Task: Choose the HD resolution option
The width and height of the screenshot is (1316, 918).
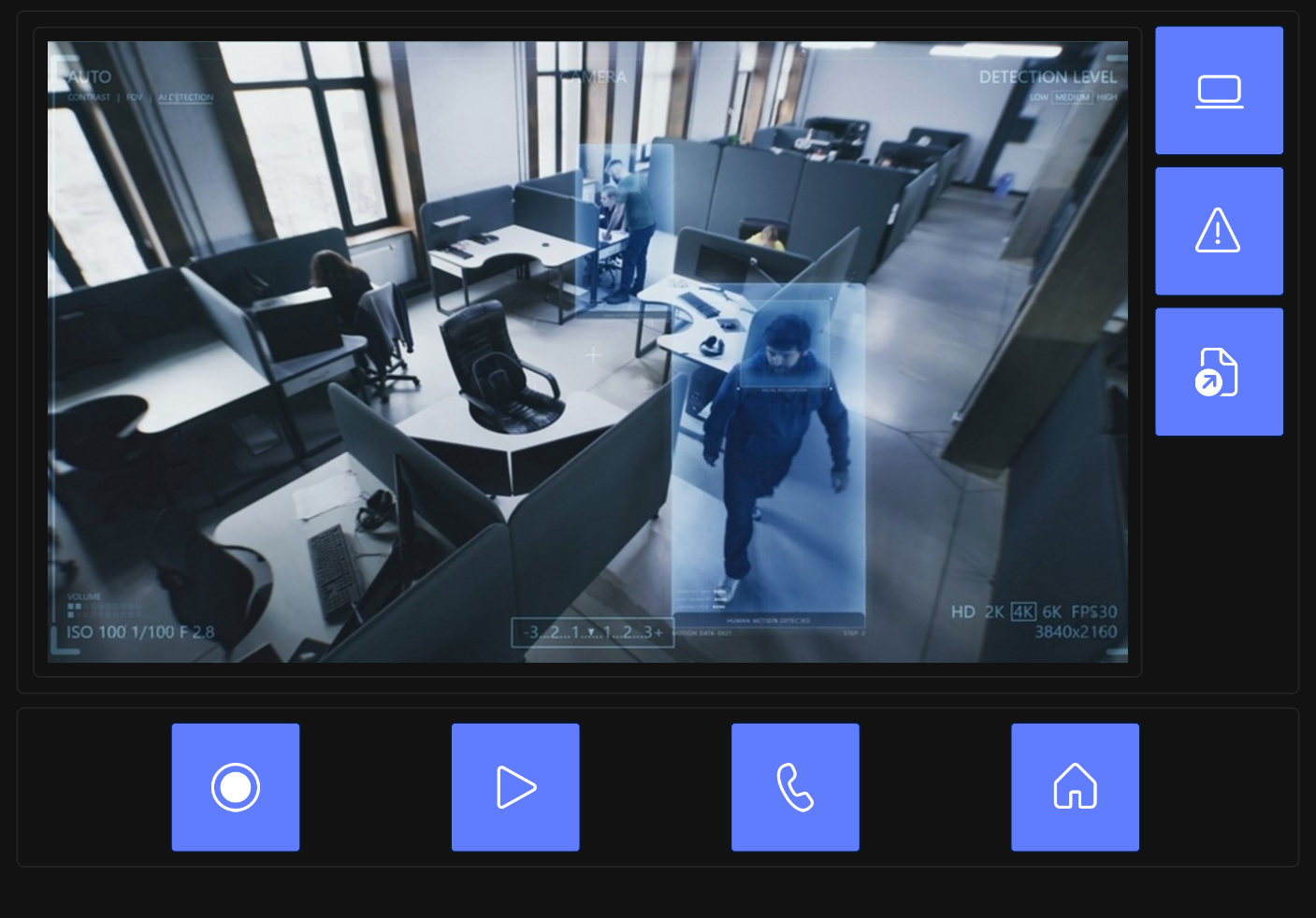Action: (x=962, y=611)
